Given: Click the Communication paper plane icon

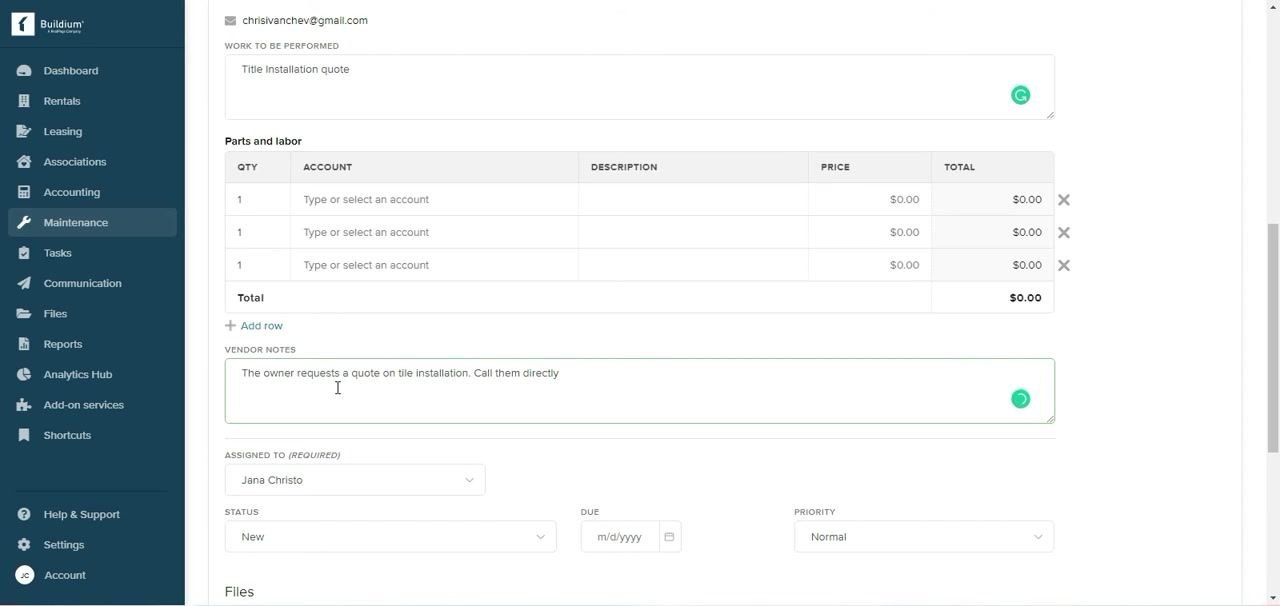Looking at the screenshot, I should click(x=24, y=283).
